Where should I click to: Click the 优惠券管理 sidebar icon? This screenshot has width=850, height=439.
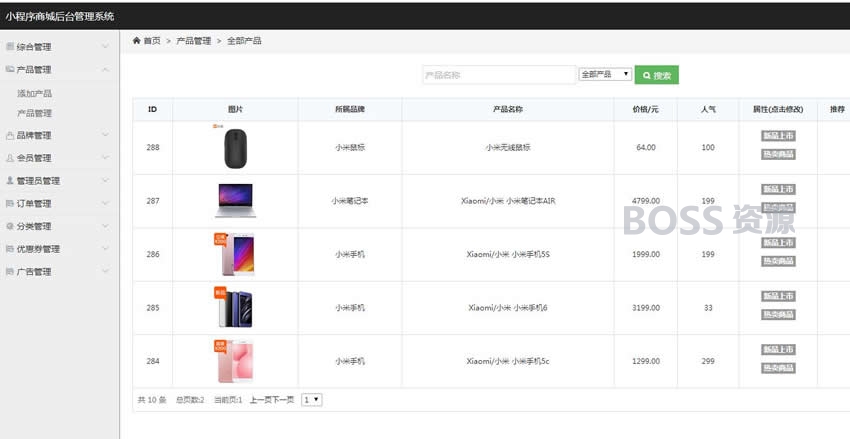[x=10, y=249]
